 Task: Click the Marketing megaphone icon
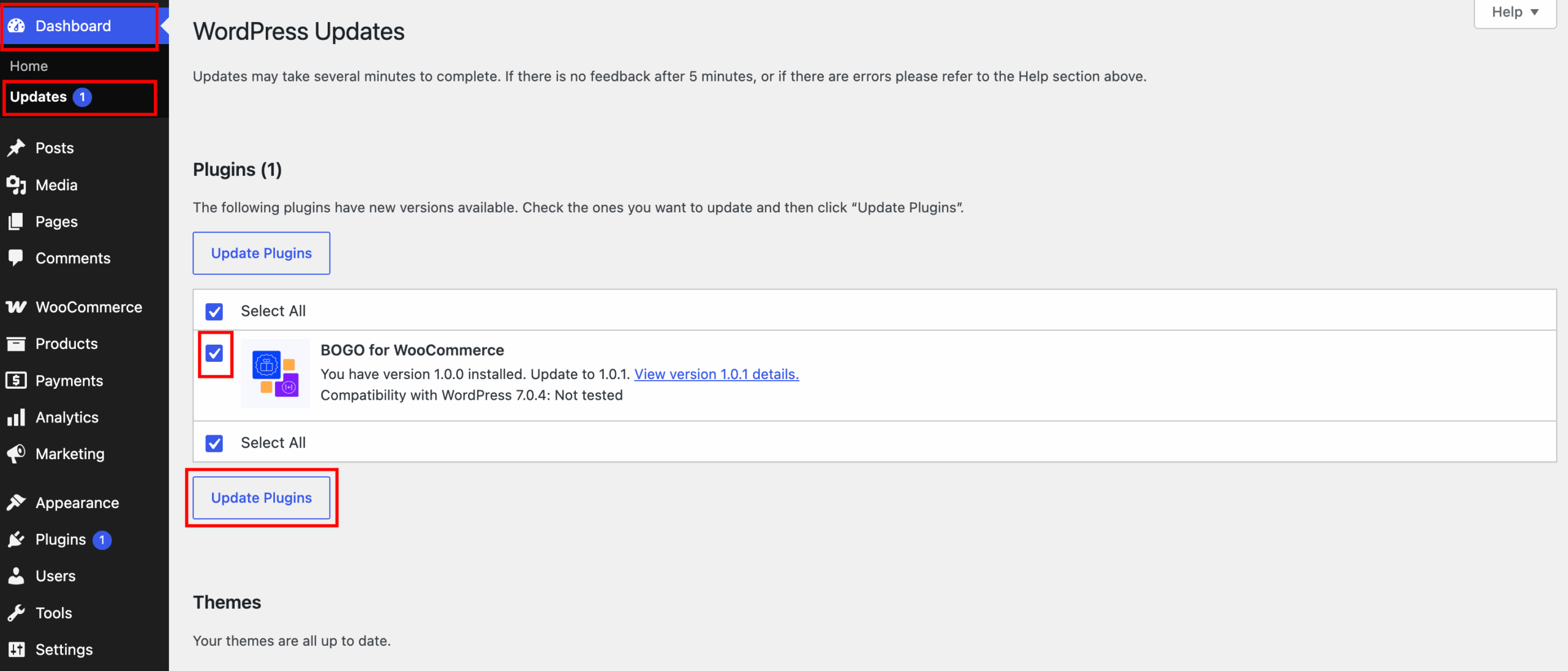16,454
